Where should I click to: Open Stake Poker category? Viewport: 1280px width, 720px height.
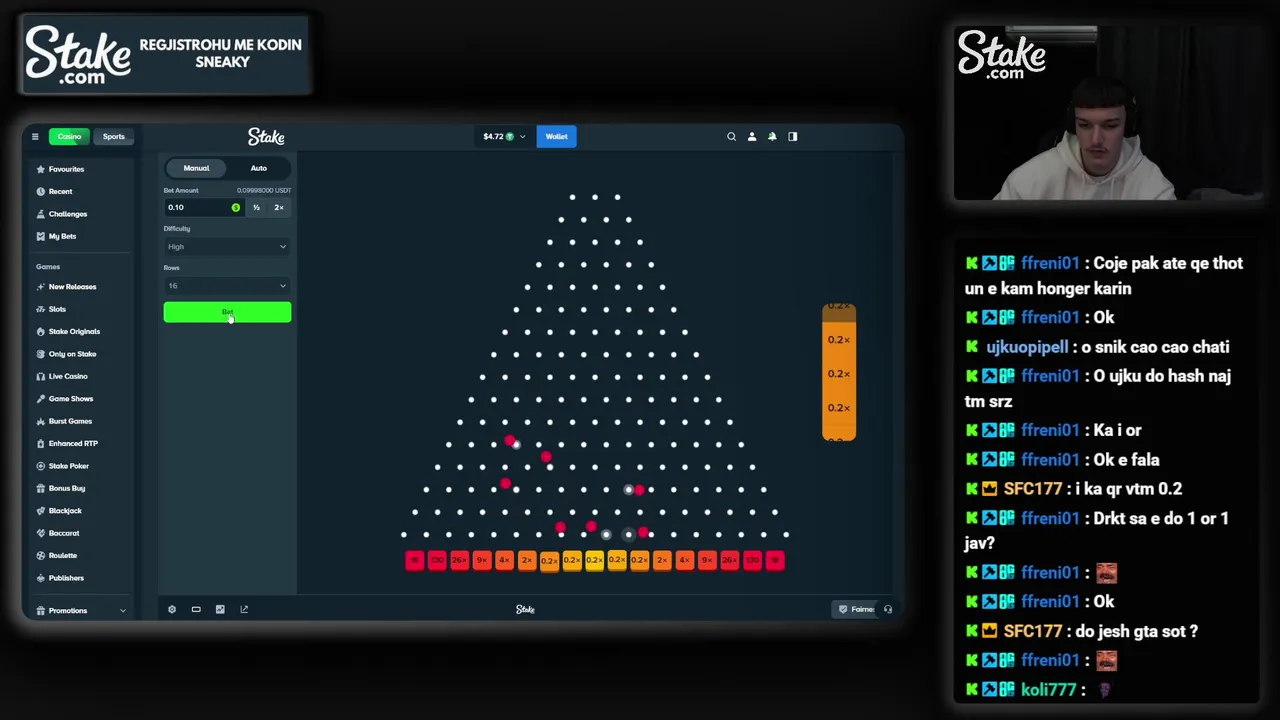68,466
